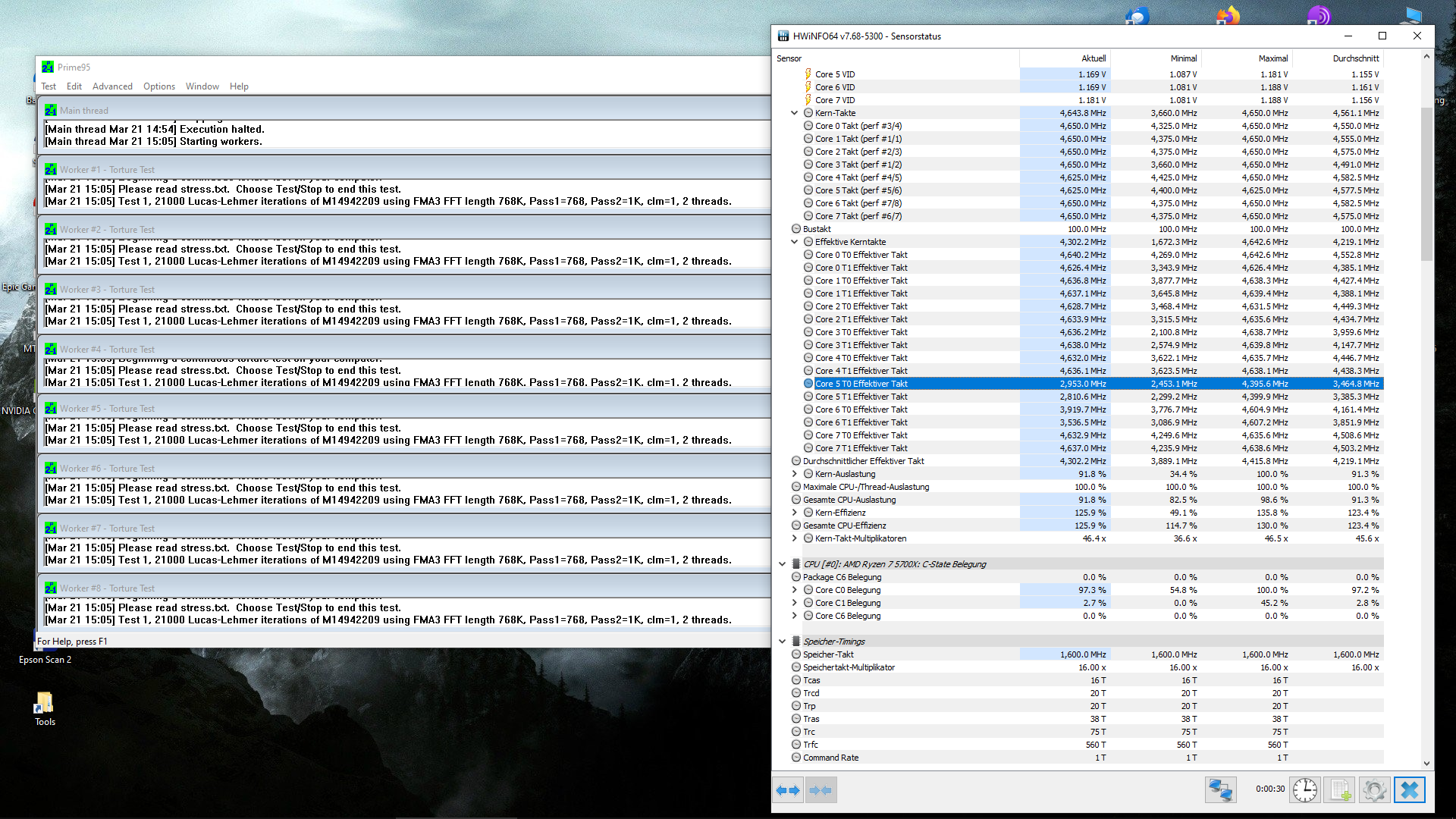The width and height of the screenshot is (1456, 819).
Task: Click the sensor list scroll down arrow
Action: 1426,764
